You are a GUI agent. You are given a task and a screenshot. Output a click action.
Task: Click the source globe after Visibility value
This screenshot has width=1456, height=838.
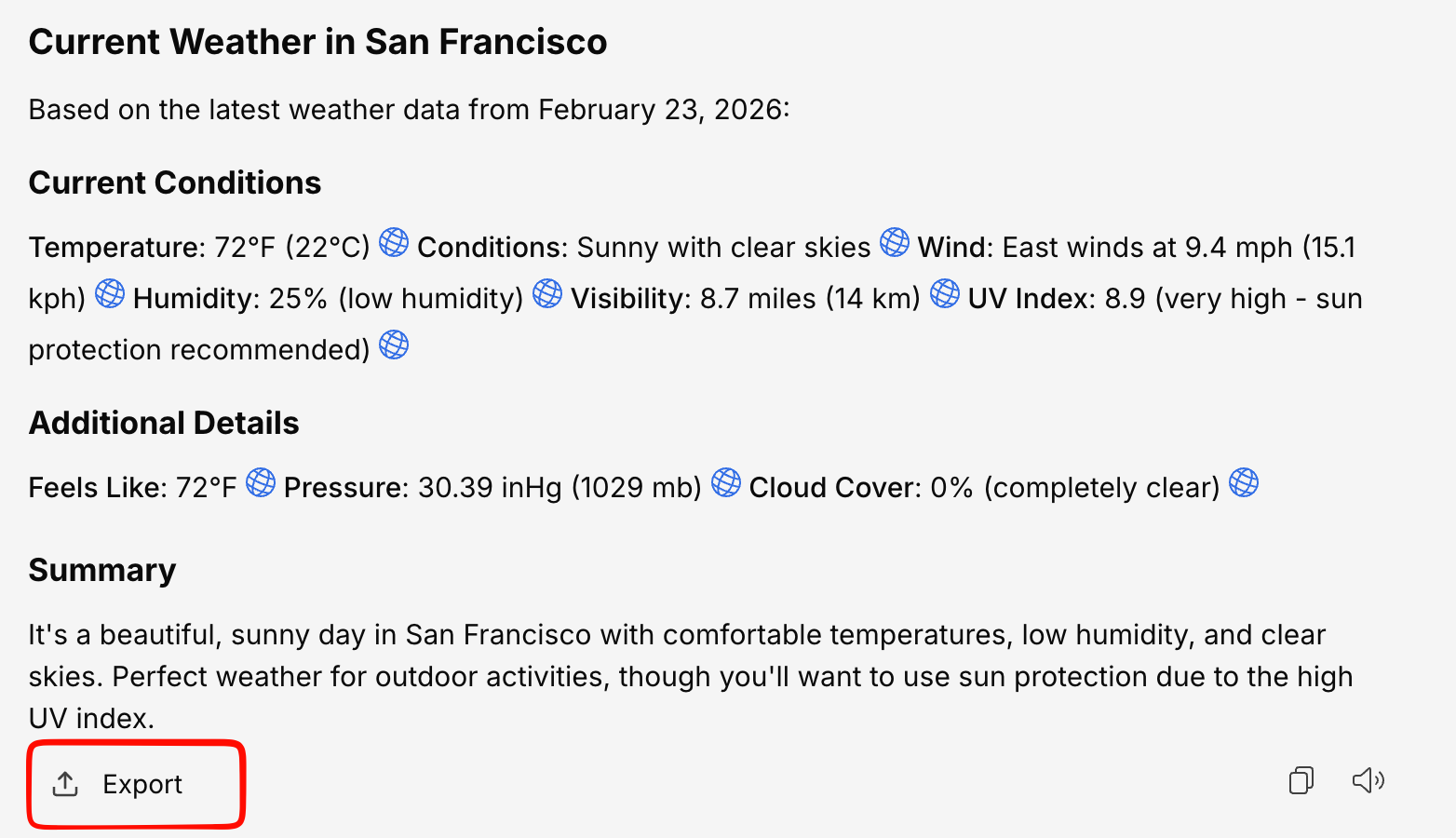tap(945, 293)
